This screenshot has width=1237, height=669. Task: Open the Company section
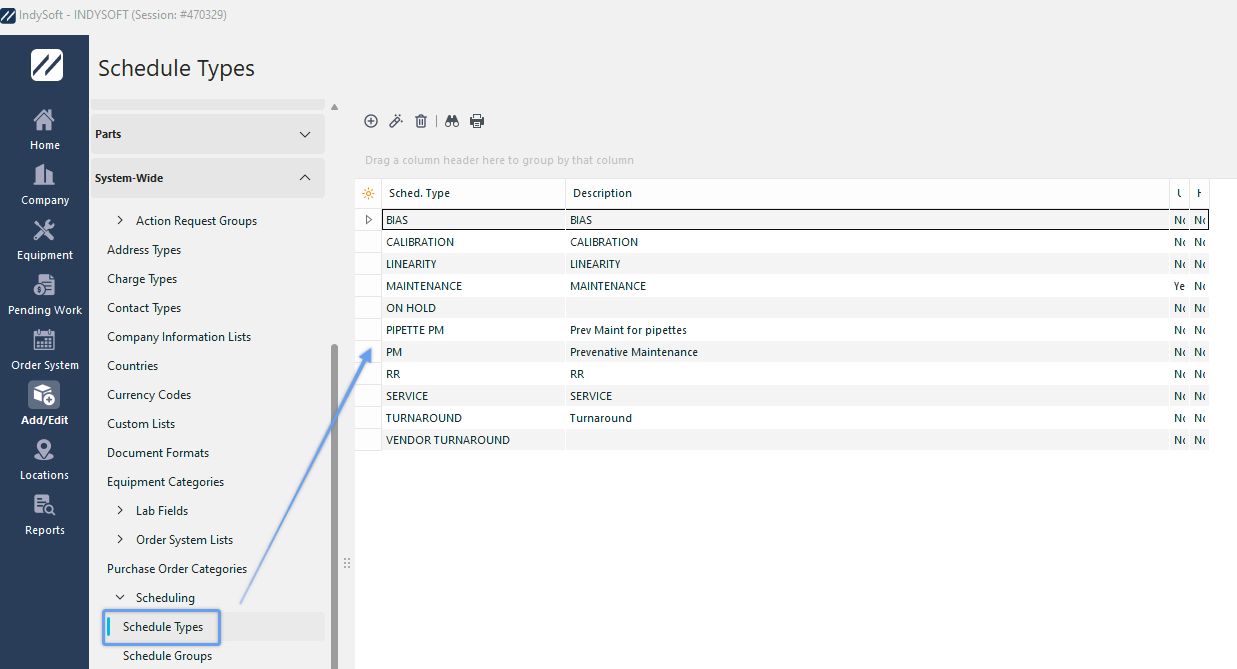[x=44, y=185]
